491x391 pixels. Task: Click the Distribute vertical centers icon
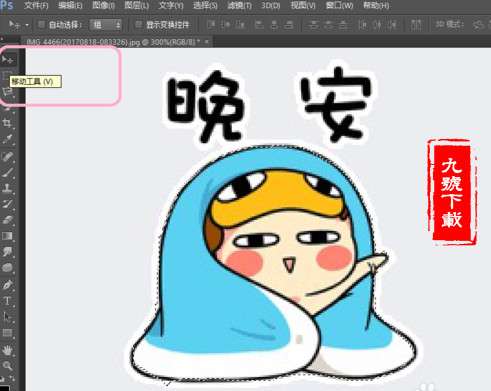[328, 25]
